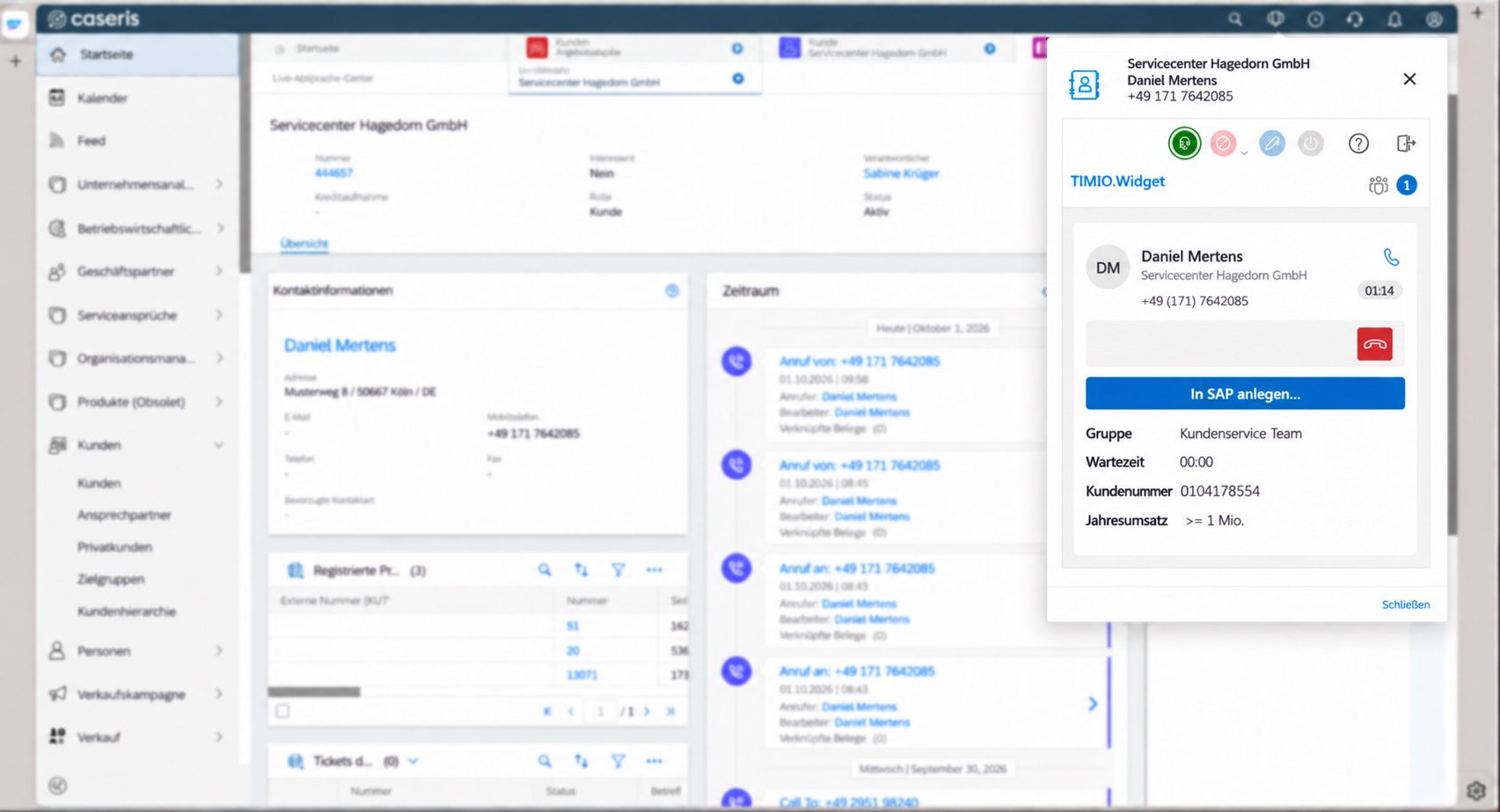Hang up the call with red phone button
1500x812 pixels.
click(x=1374, y=344)
